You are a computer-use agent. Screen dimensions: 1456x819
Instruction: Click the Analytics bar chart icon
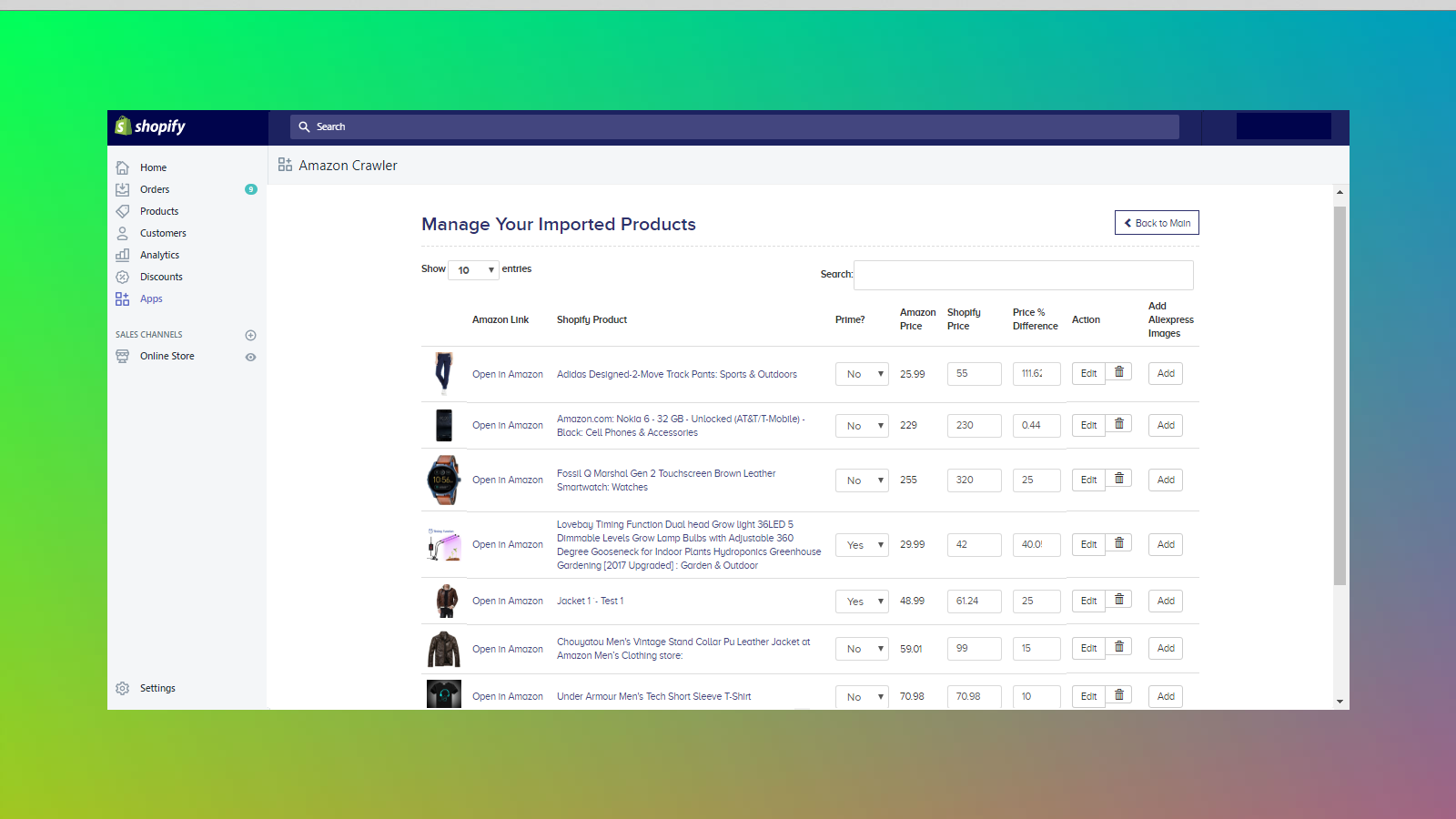click(x=123, y=255)
